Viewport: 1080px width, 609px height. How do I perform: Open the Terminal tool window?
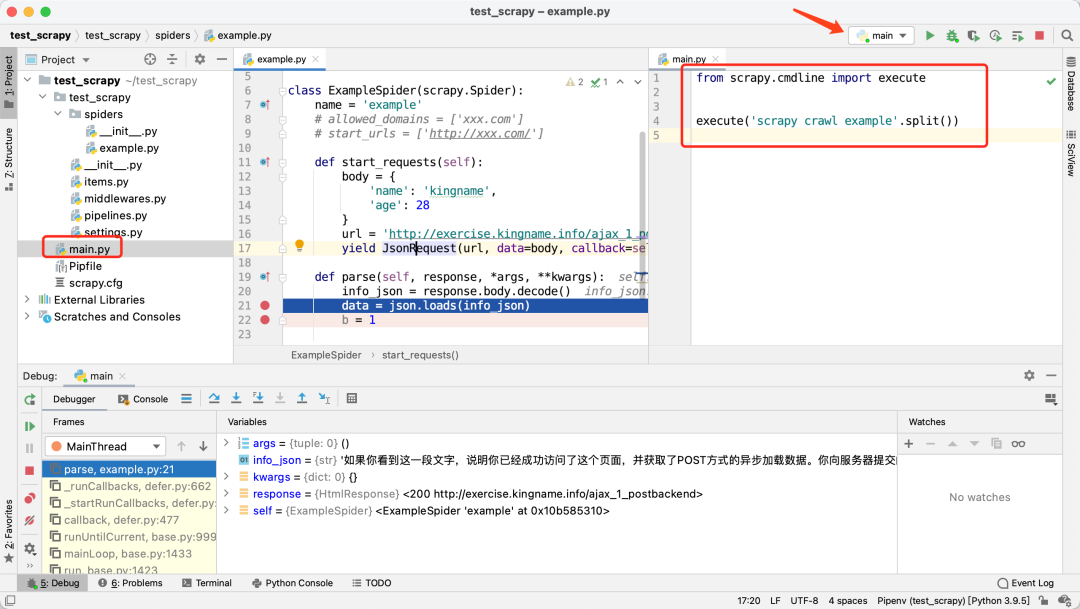coord(207,583)
